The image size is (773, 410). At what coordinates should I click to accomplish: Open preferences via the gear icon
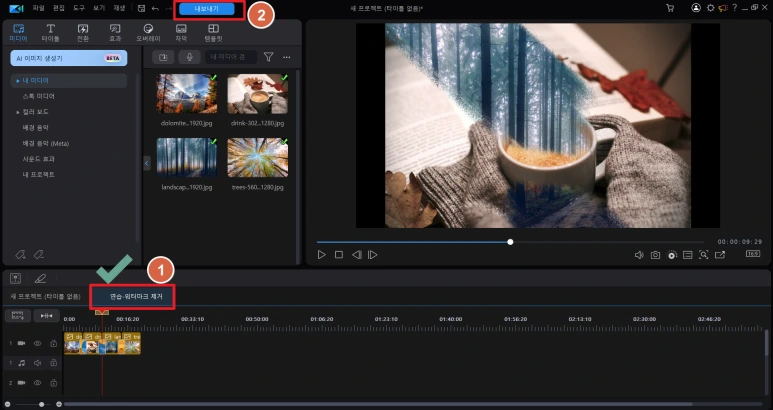click(710, 8)
